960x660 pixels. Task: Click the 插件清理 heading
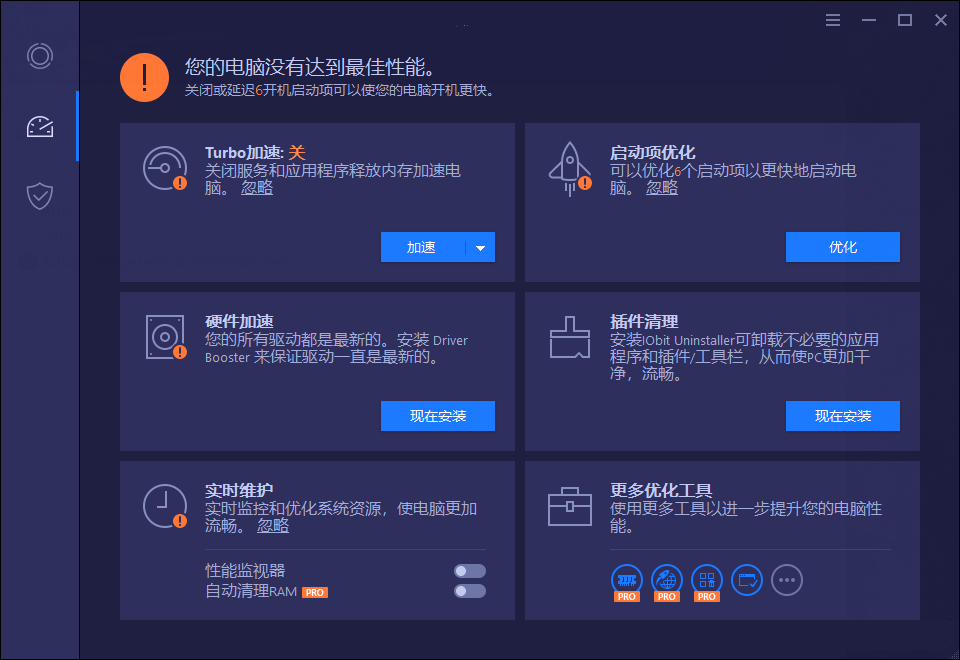[x=644, y=321]
